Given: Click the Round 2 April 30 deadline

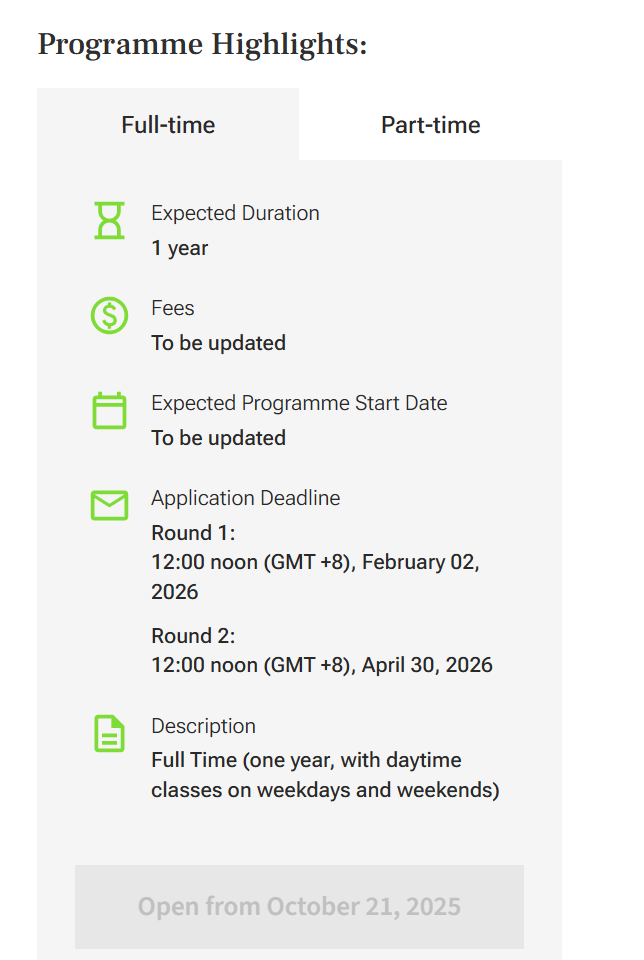Looking at the screenshot, I should (x=322, y=650).
